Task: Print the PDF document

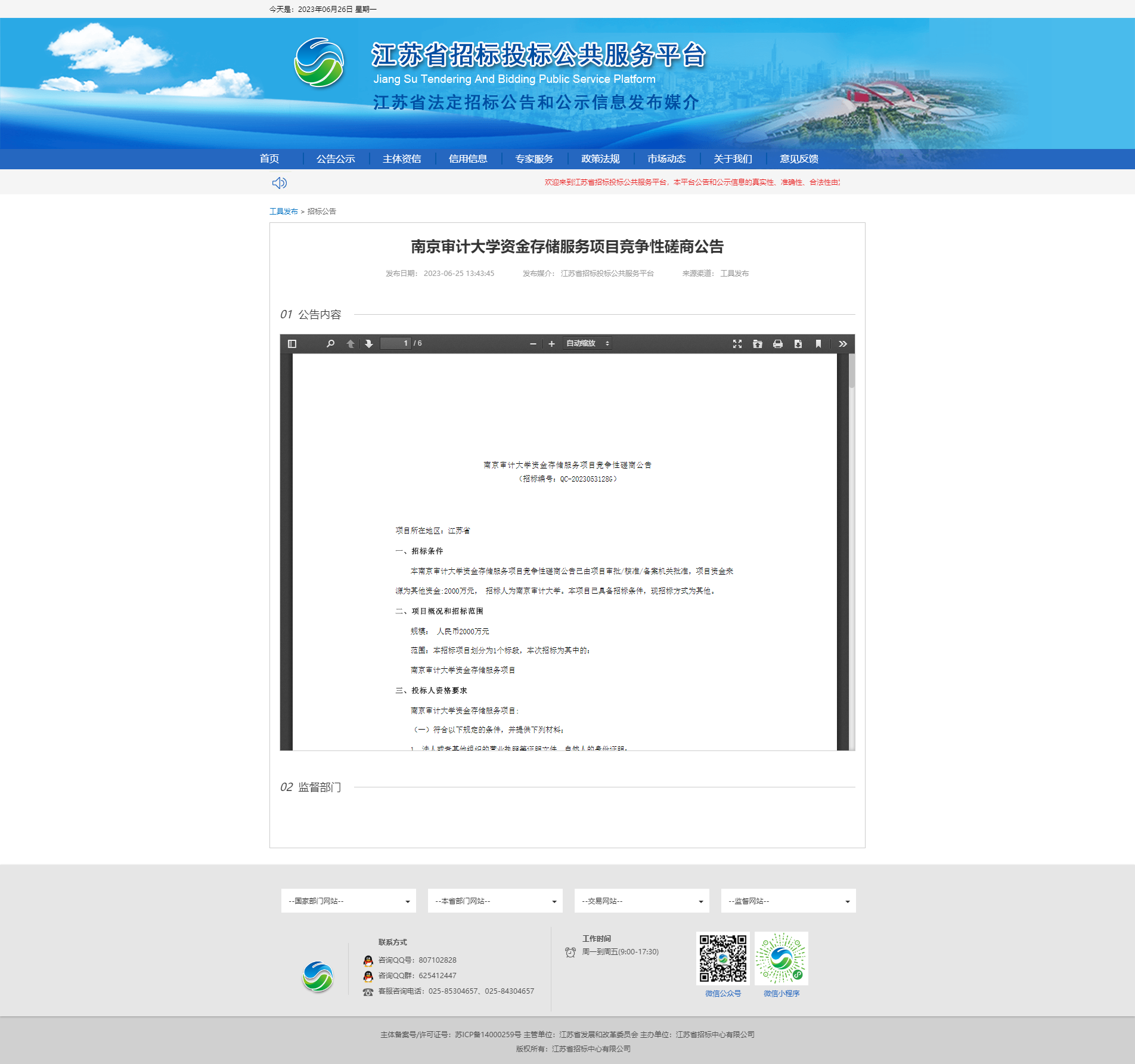Action: 778,344
